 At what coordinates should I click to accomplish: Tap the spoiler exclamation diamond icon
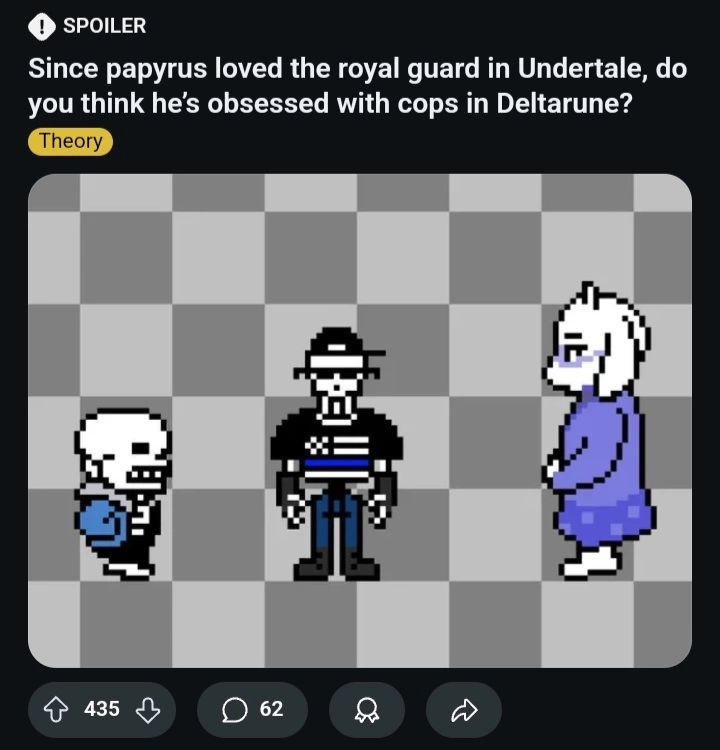42,26
